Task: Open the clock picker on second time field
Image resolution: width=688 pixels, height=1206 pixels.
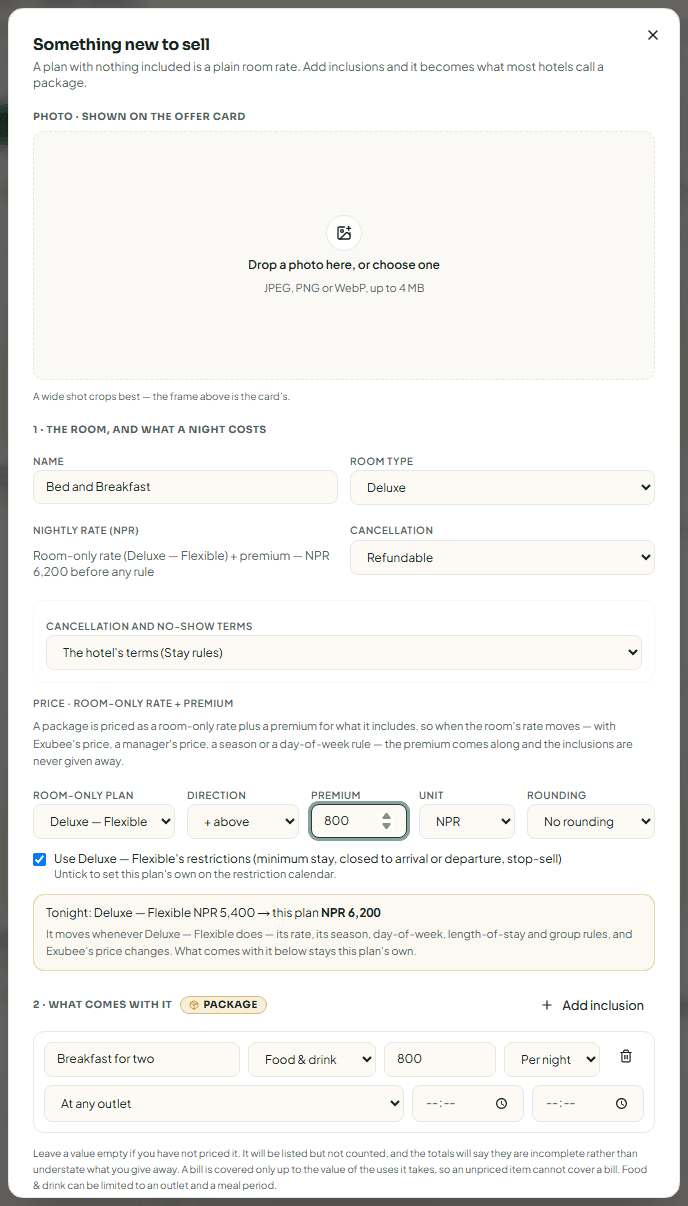Action: tap(622, 1104)
